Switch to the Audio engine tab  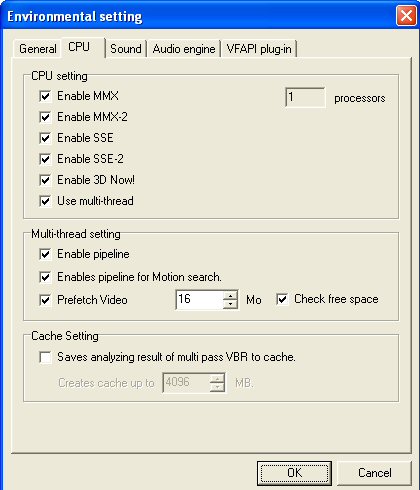click(x=184, y=49)
